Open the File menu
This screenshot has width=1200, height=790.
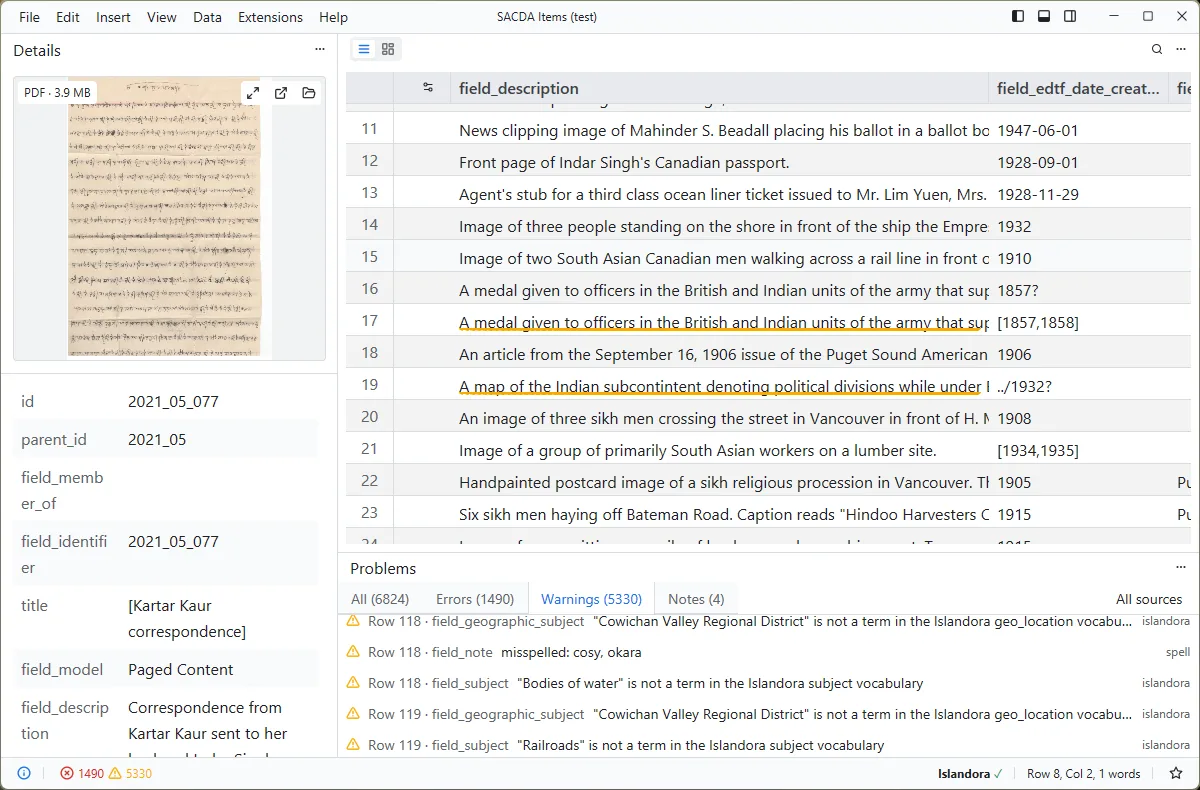click(x=30, y=17)
